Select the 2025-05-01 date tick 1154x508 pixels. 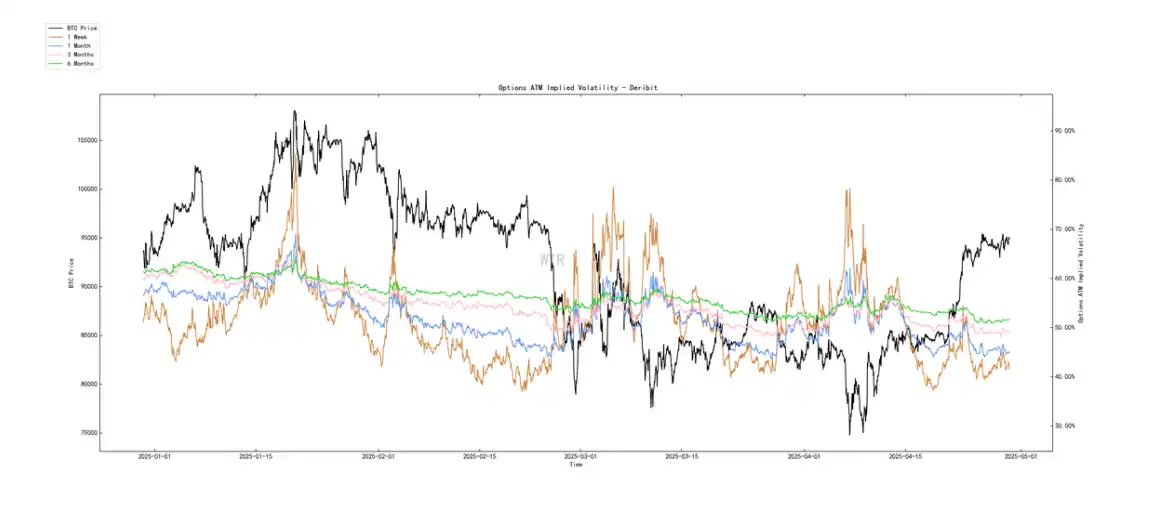pyautogui.click(x=1018, y=457)
